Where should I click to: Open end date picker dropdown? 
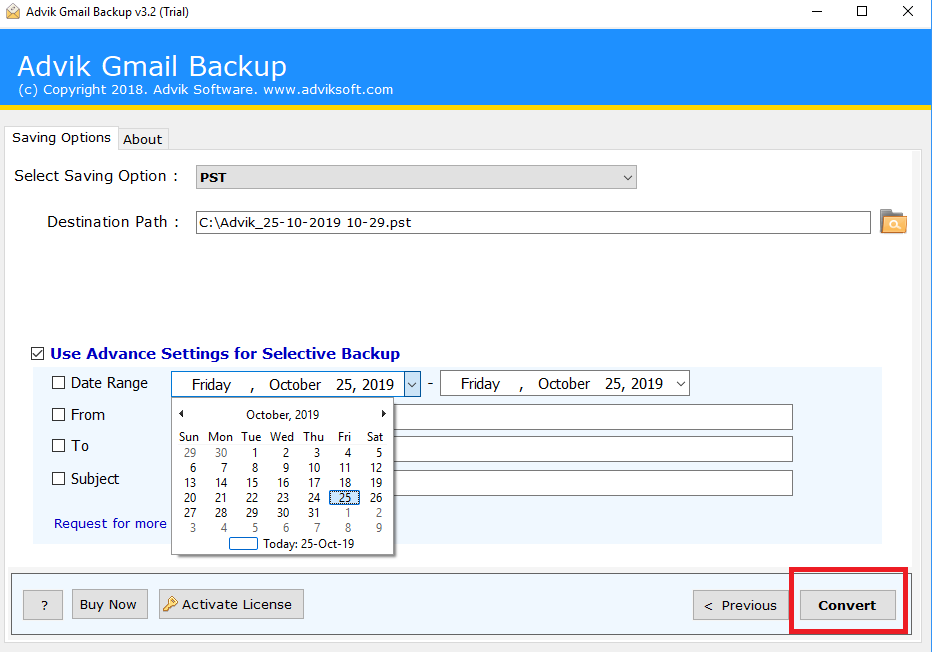(x=681, y=384)
